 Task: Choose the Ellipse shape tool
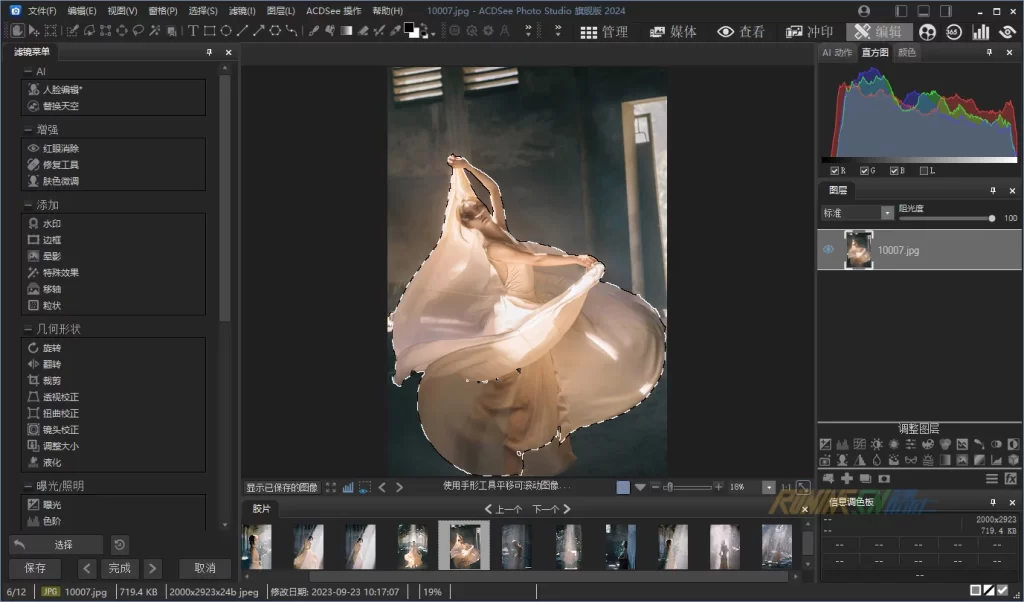point(226,31)
